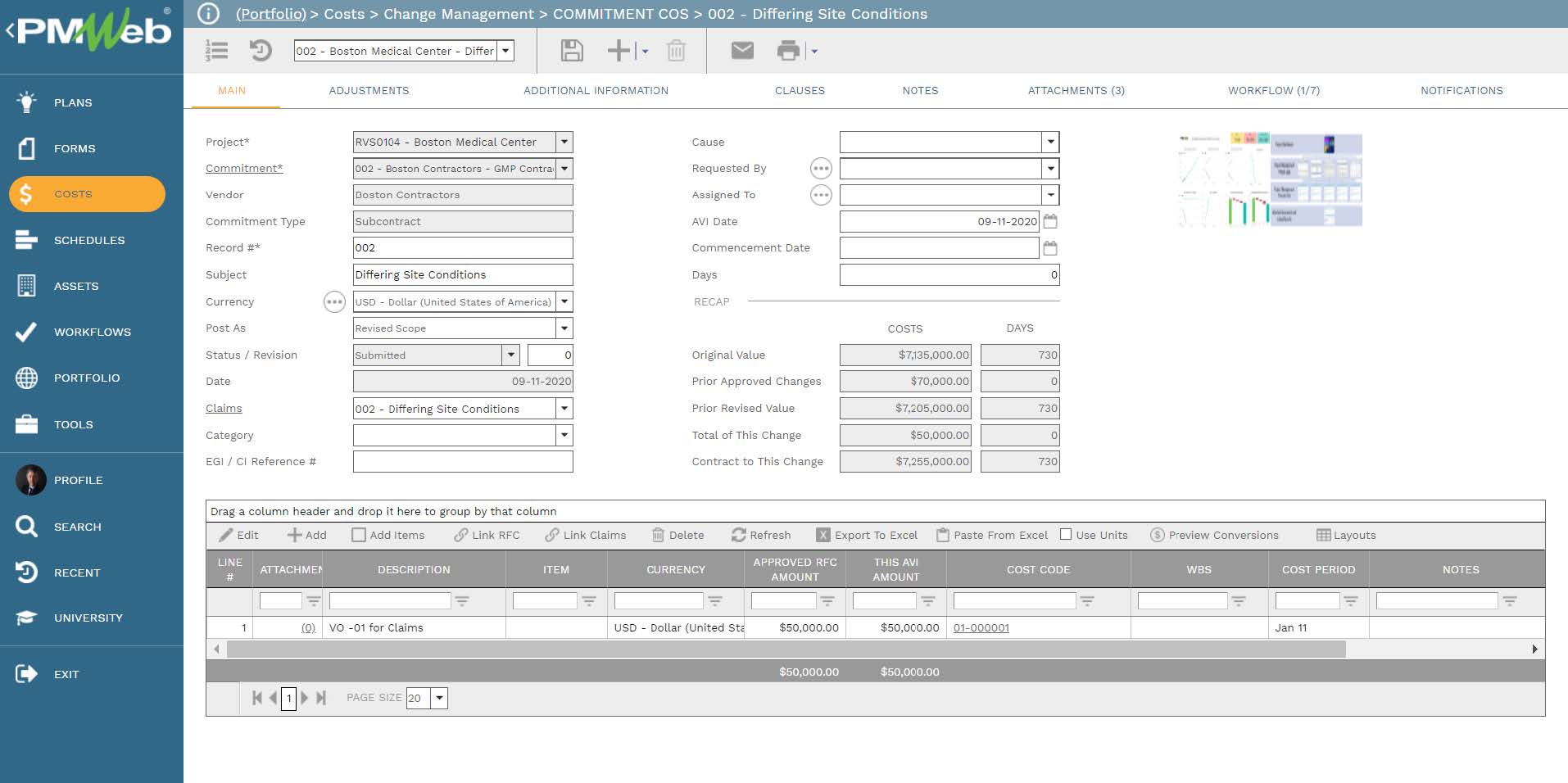
Task: Open the Portfolio breadcrumb link
Action: pyautogui.click(x=270, y=14)
